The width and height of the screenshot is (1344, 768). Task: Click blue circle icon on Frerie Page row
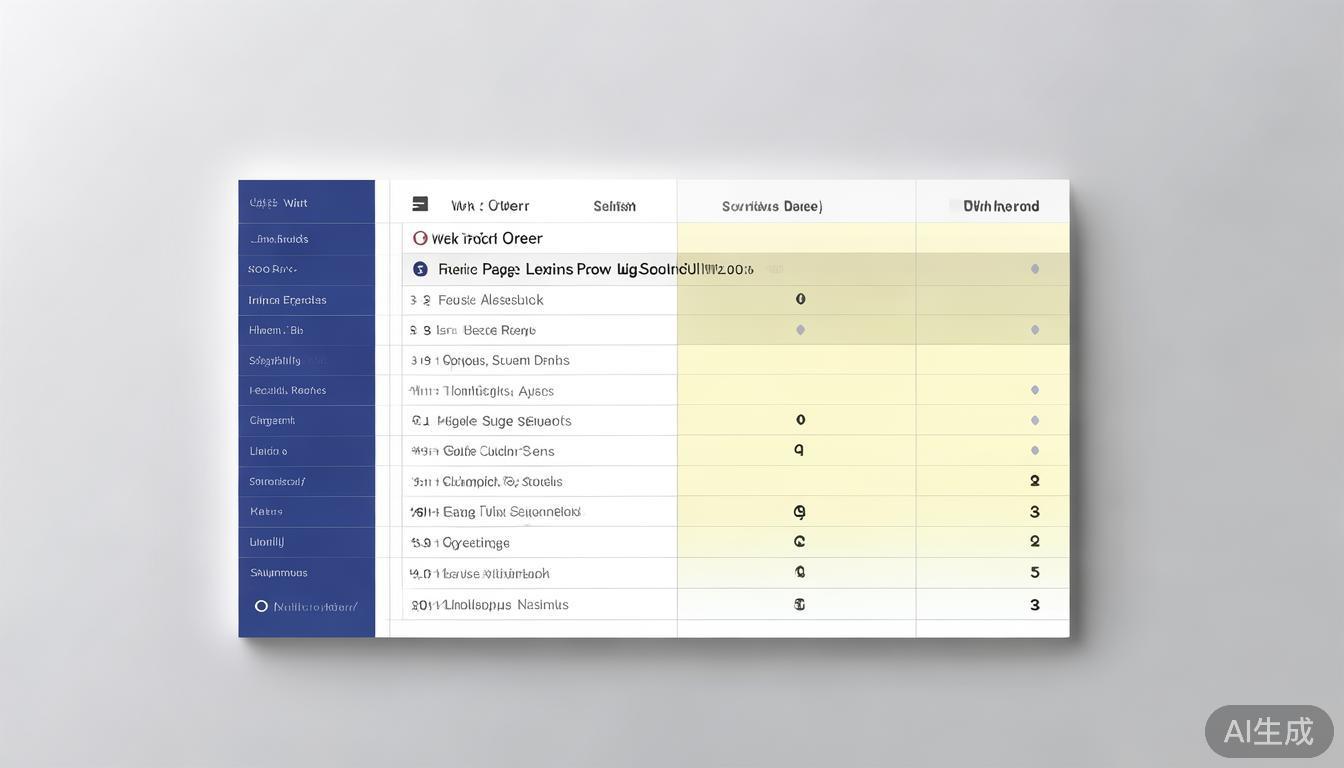pos(420,269)
